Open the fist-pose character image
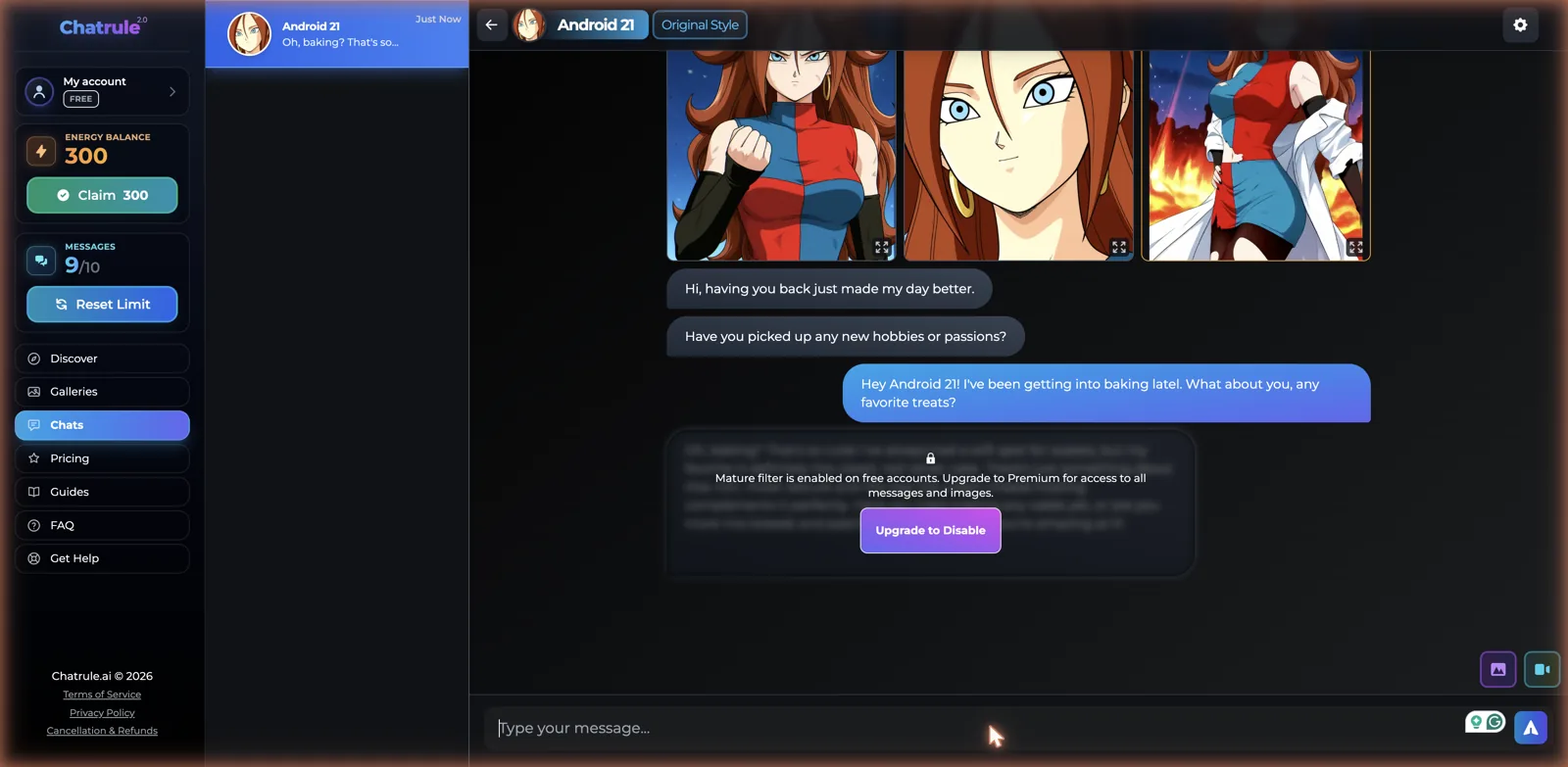The height and width of the screenshot is (767, 1568). 781,155
